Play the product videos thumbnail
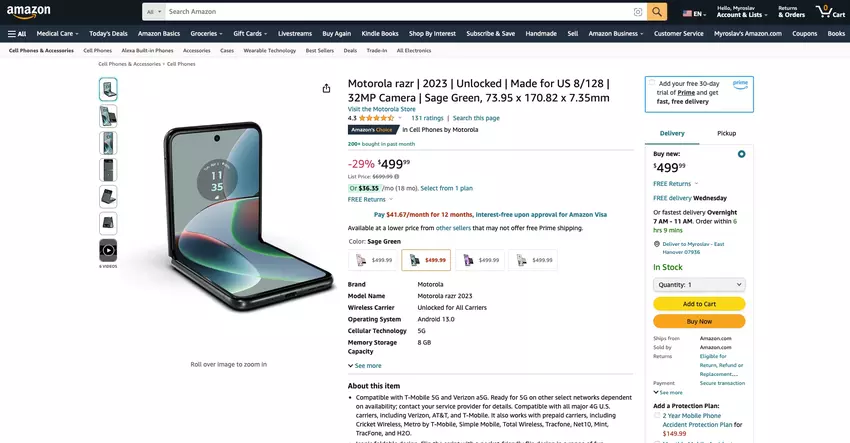850x443 pixels. click(108, 250)
